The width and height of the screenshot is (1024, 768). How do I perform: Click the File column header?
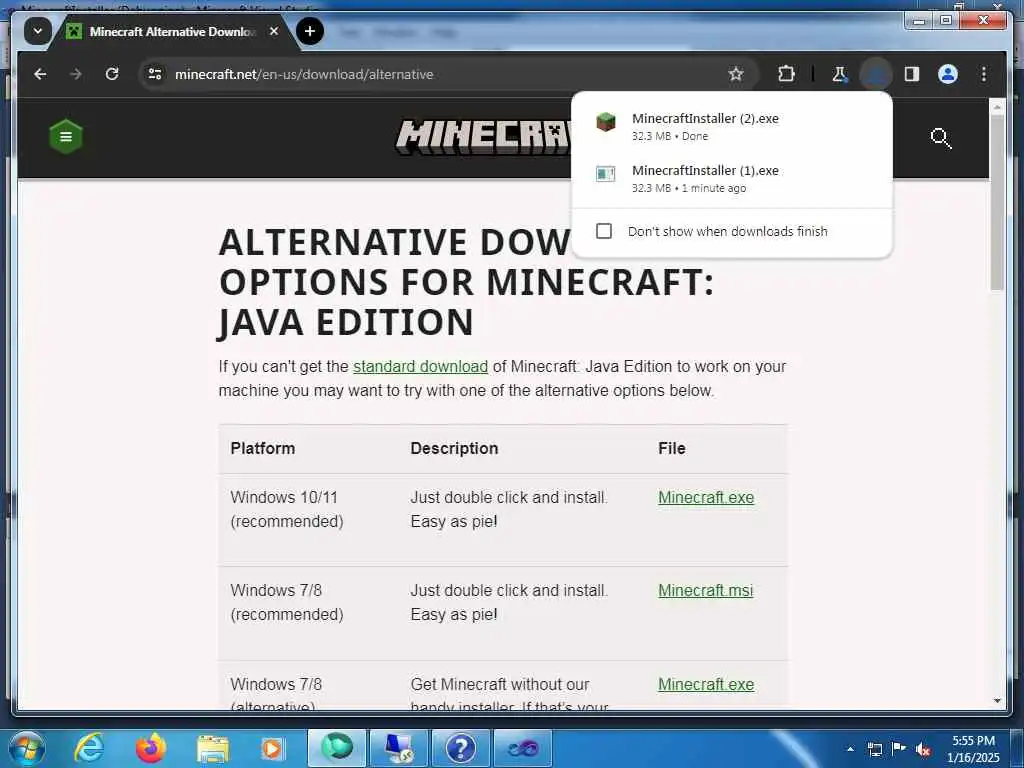coord(671,449)
